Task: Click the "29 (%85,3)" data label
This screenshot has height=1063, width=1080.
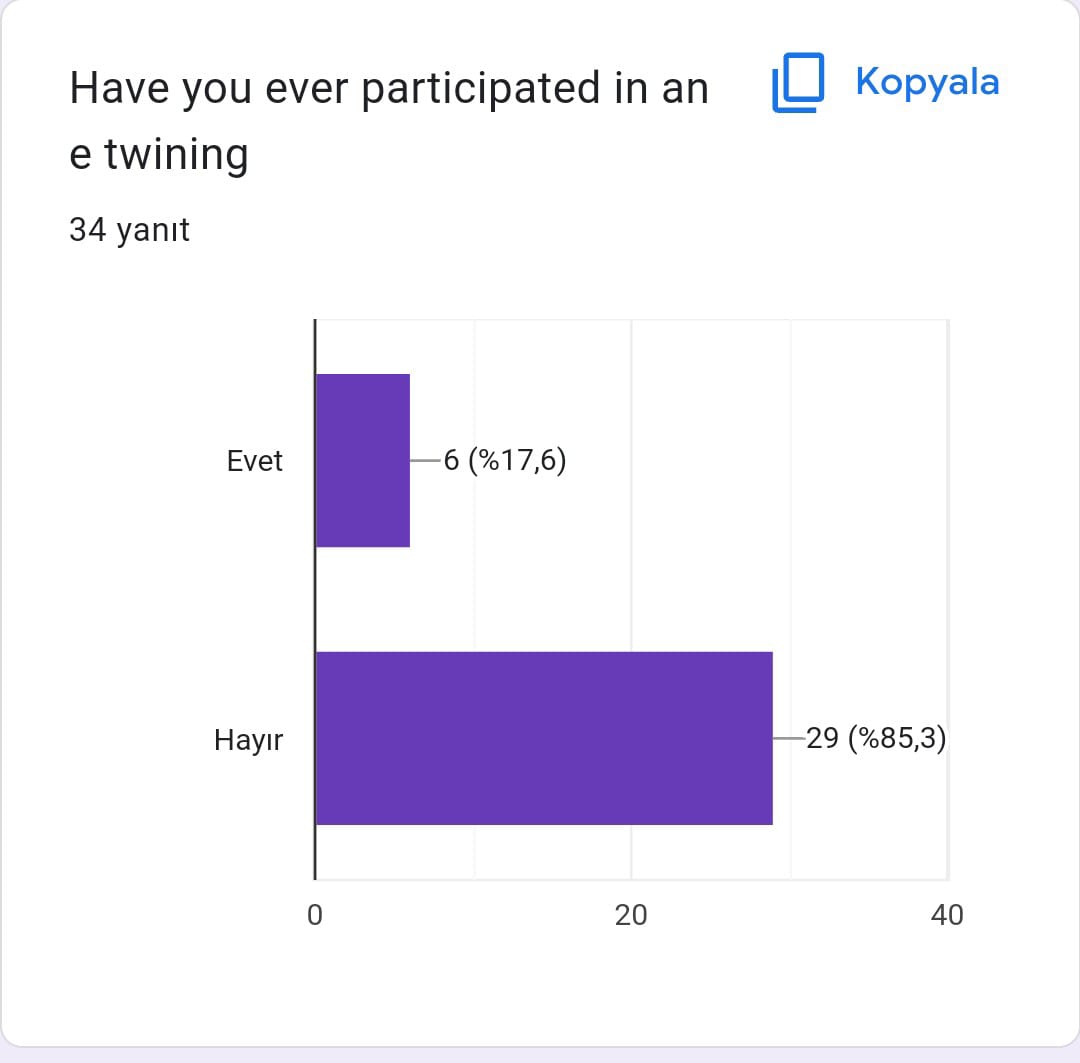Action: tap(876, 739)
